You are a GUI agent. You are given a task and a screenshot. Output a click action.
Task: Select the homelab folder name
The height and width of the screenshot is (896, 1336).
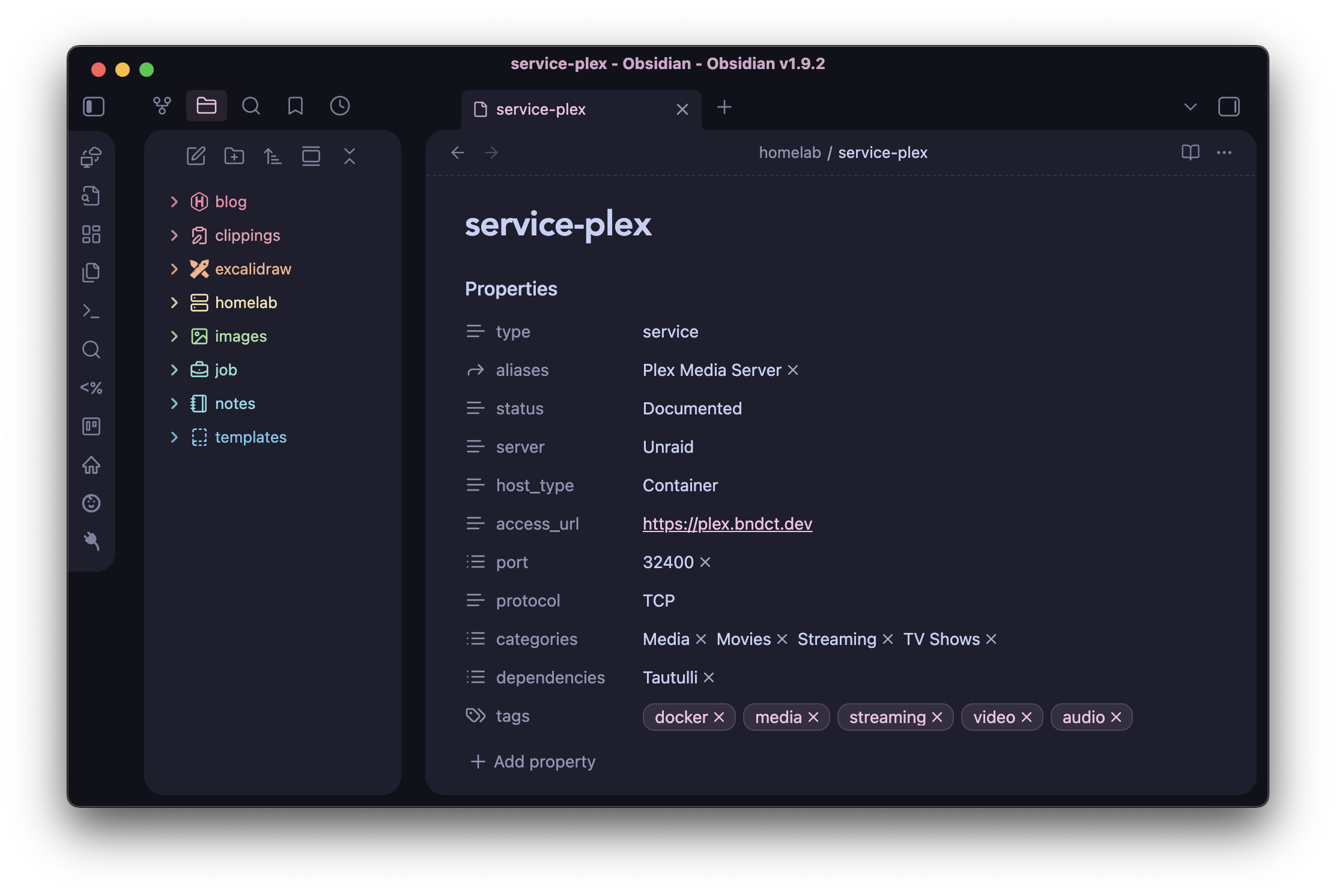click(x=246, y=303)
